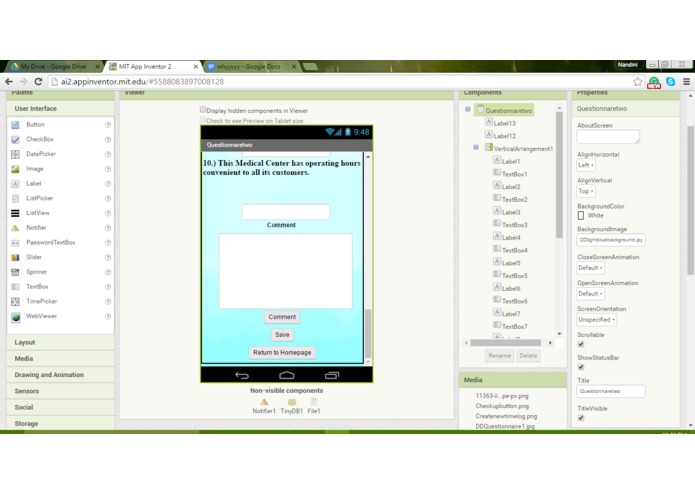Click the Save button in preview
This screenshot has width=695, height=494.
point(282,335)
